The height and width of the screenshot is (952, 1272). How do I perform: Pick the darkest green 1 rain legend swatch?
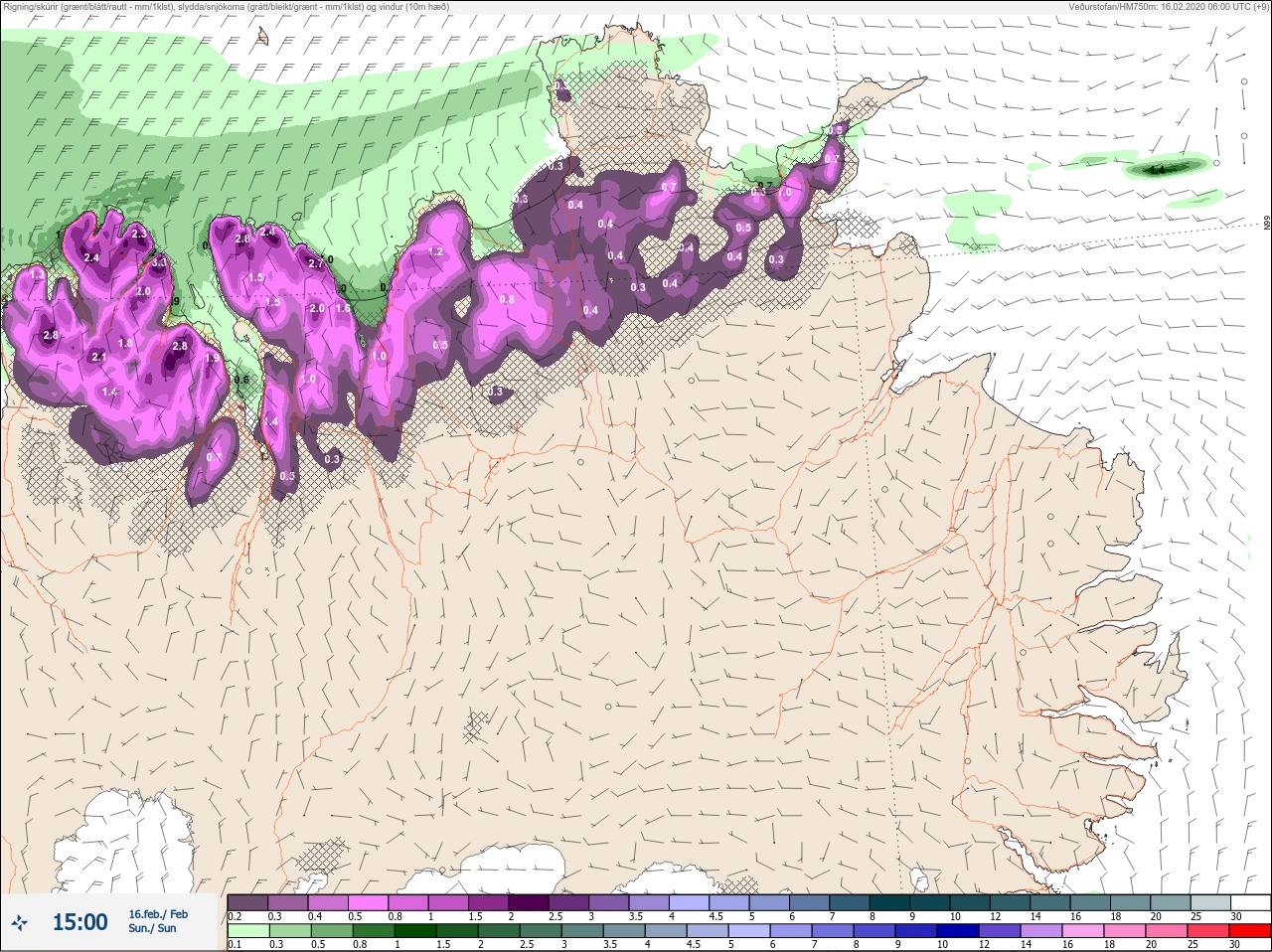coord(414,931)
